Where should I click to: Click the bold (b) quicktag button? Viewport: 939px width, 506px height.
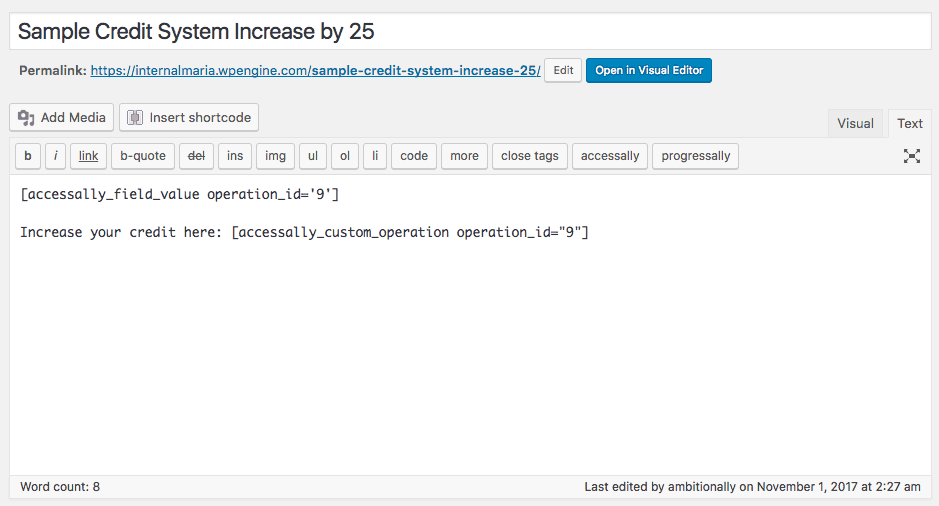point(28,156)
